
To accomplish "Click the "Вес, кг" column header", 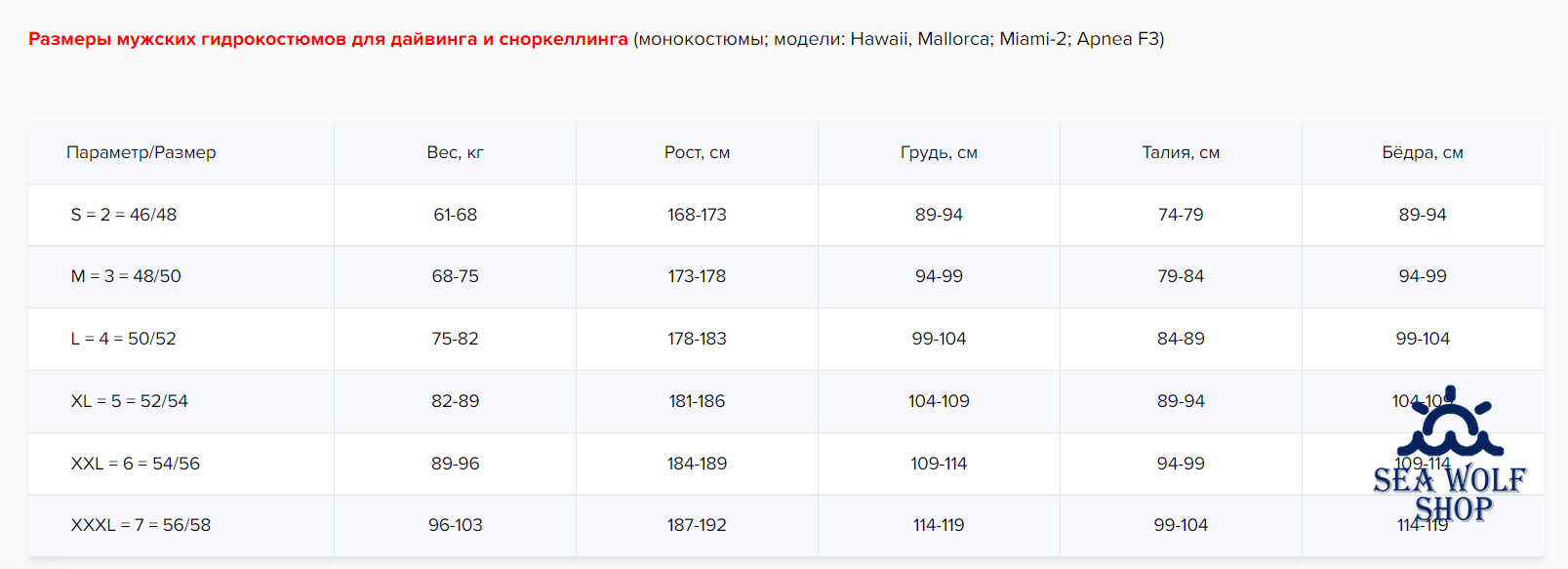I will point(455,152).
